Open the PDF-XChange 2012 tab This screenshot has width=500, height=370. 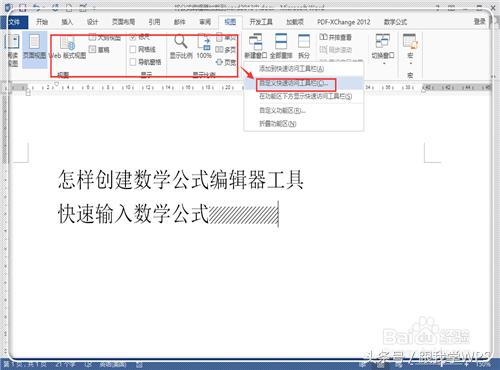(x=344, y=22)
